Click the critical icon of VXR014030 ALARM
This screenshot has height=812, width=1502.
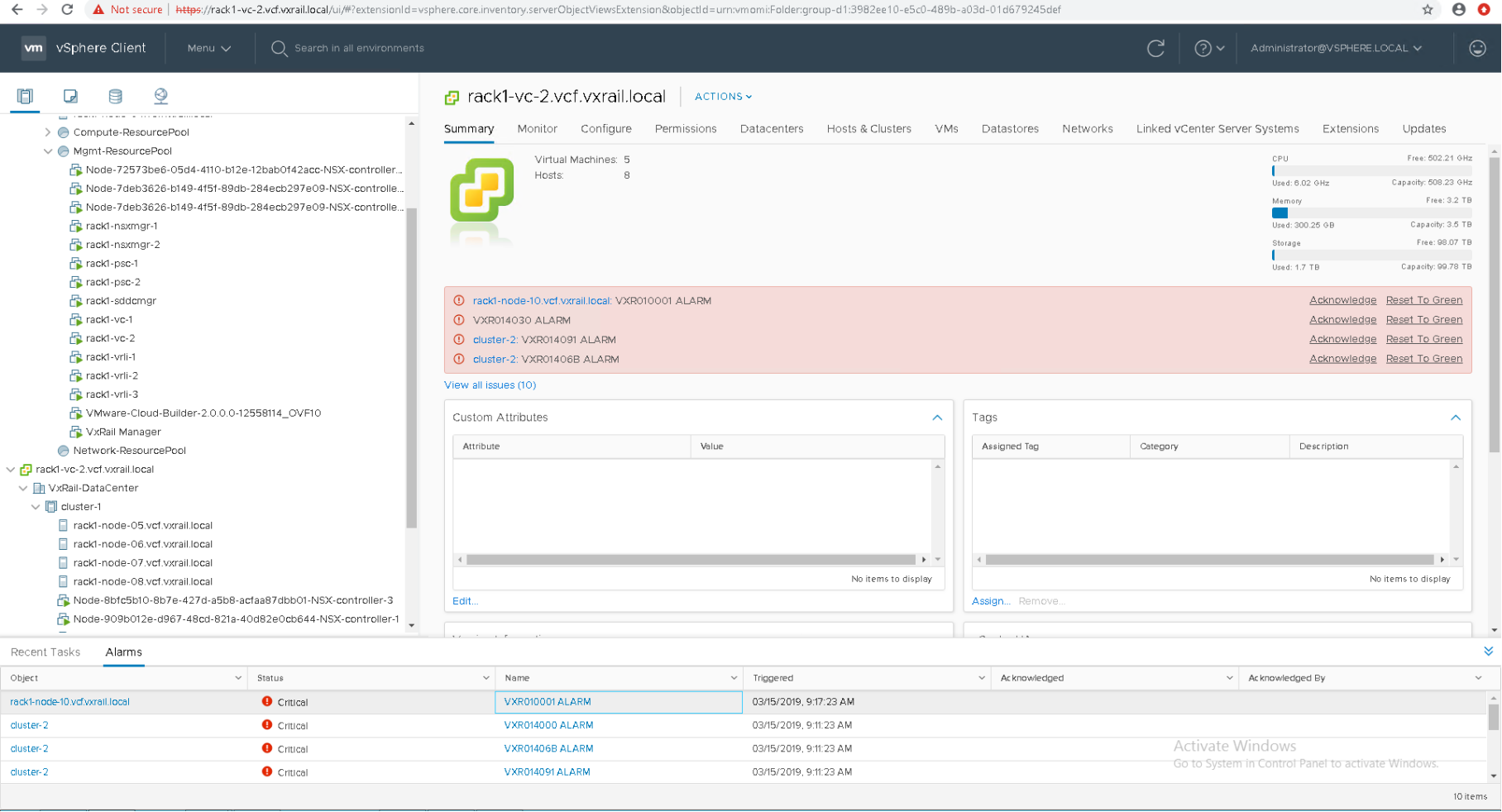(x=459, y=320)
